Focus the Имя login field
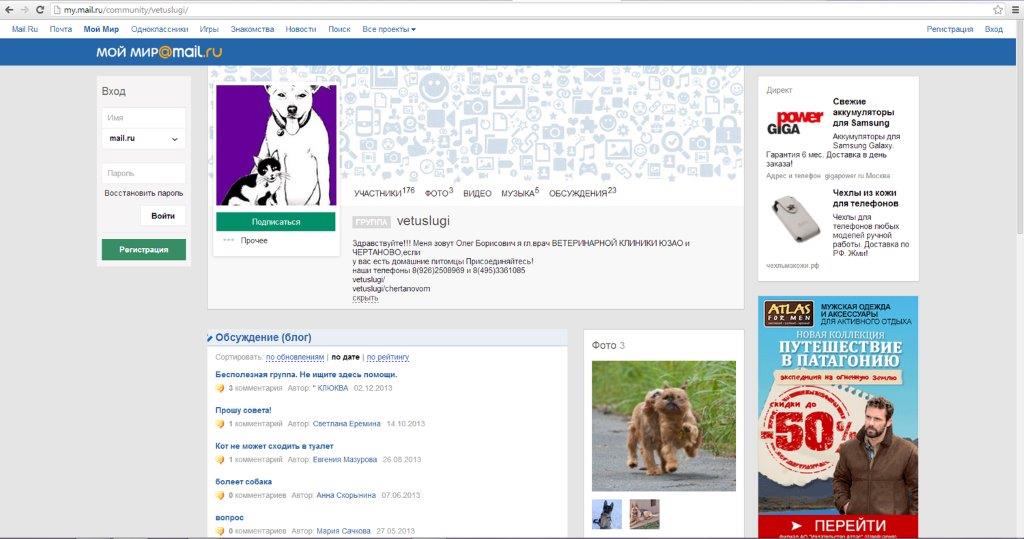This screenshot has height=539, width=1024. [144, 118]
